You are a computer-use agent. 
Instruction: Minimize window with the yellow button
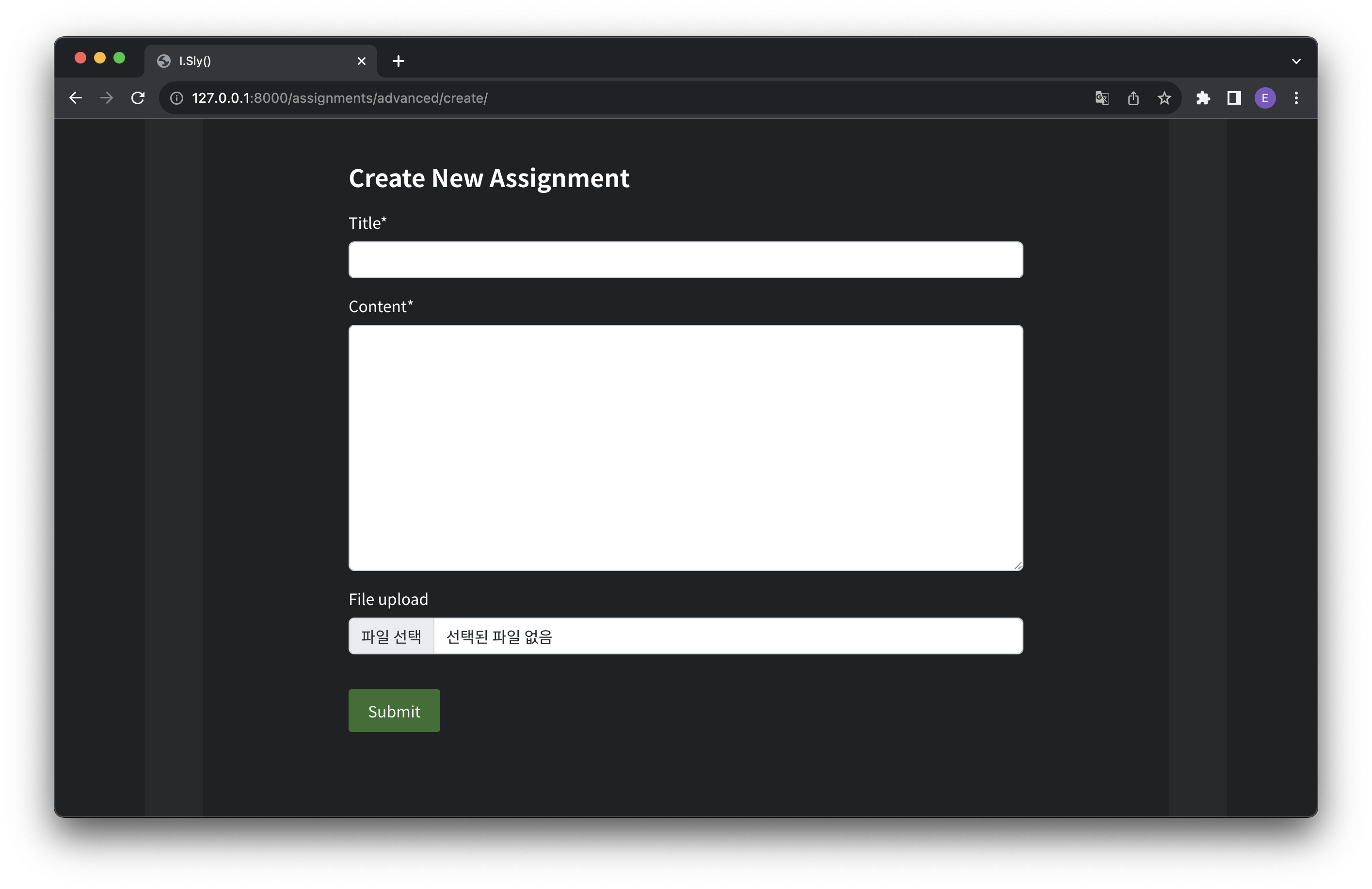(100, 58)
